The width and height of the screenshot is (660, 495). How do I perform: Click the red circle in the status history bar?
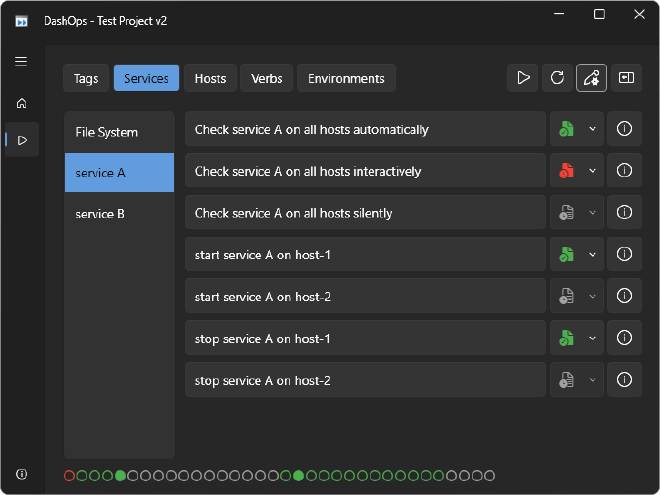[69, 476]
